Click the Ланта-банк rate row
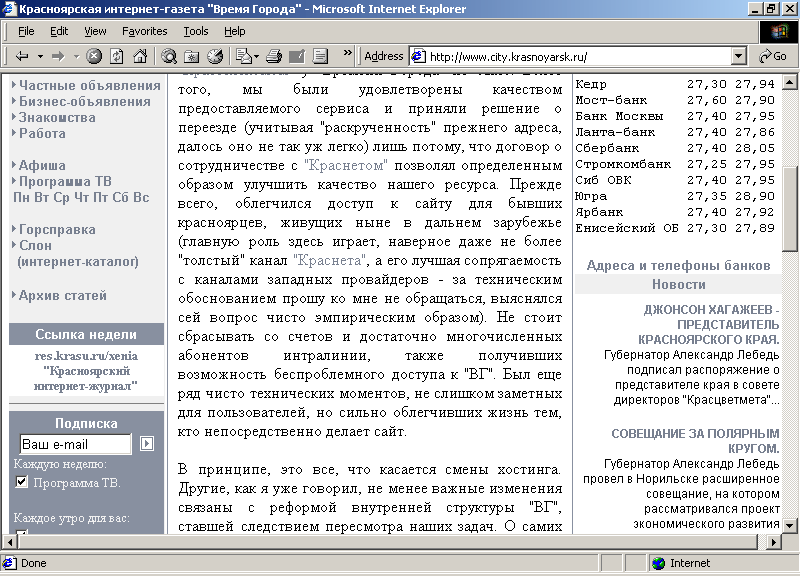Image resolution: width=800 pixels, height=576 pixels. tap(675, 132)
